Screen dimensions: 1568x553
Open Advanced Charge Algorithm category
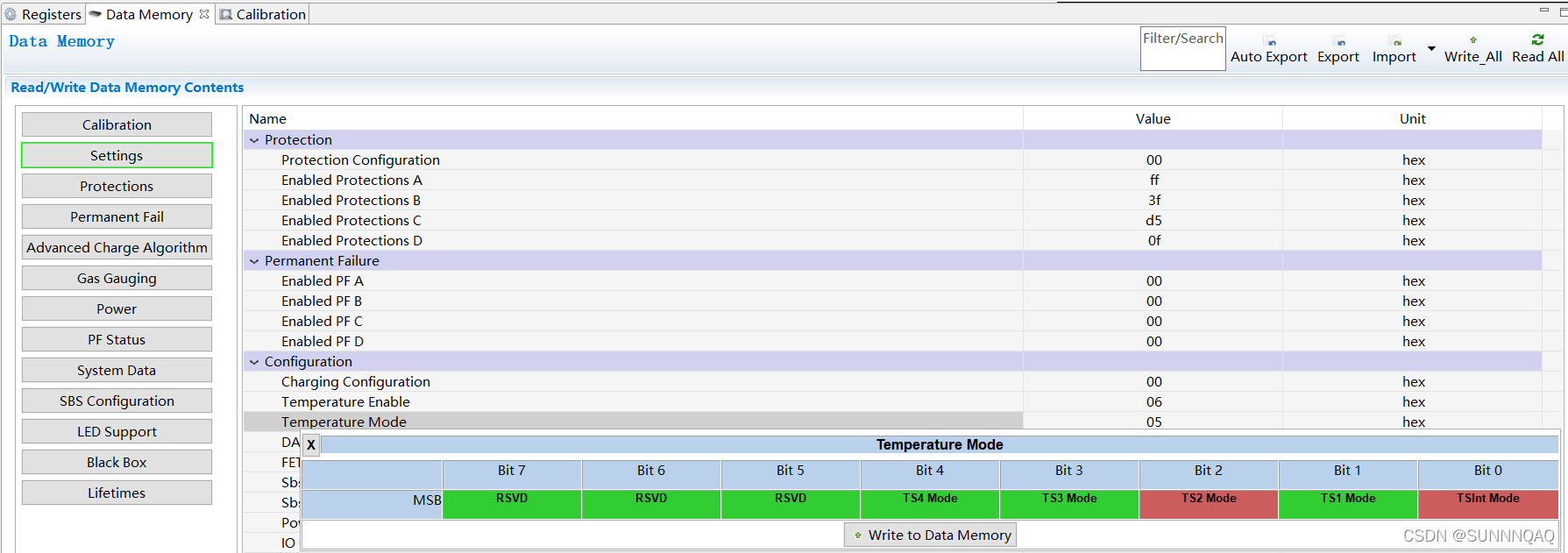[x=117, y=247]
